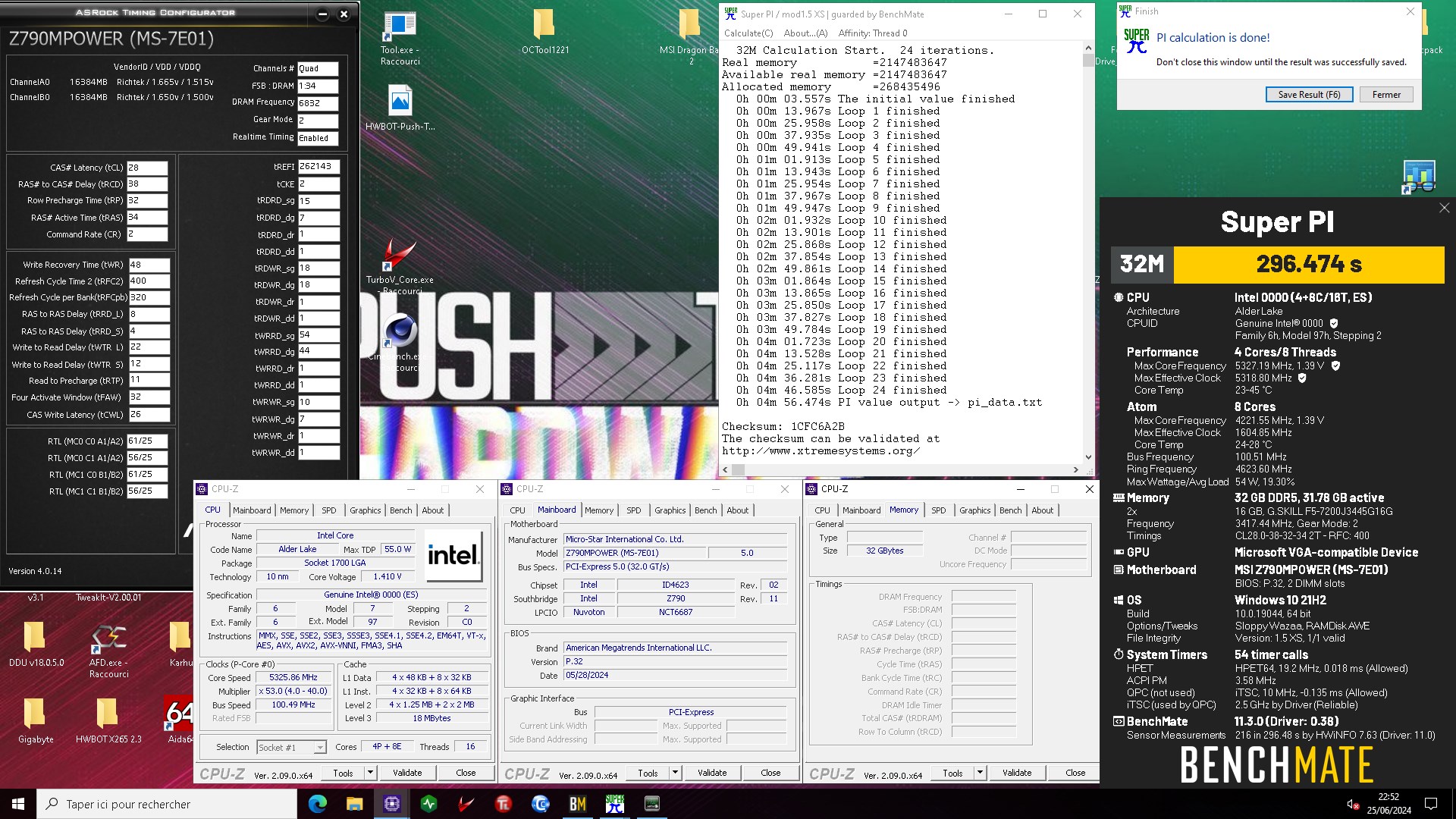Screen dimensions: 1456x819
Task: Switch to CPU tab in Mainboard CPU-Z window
Action: coord(518,510)
